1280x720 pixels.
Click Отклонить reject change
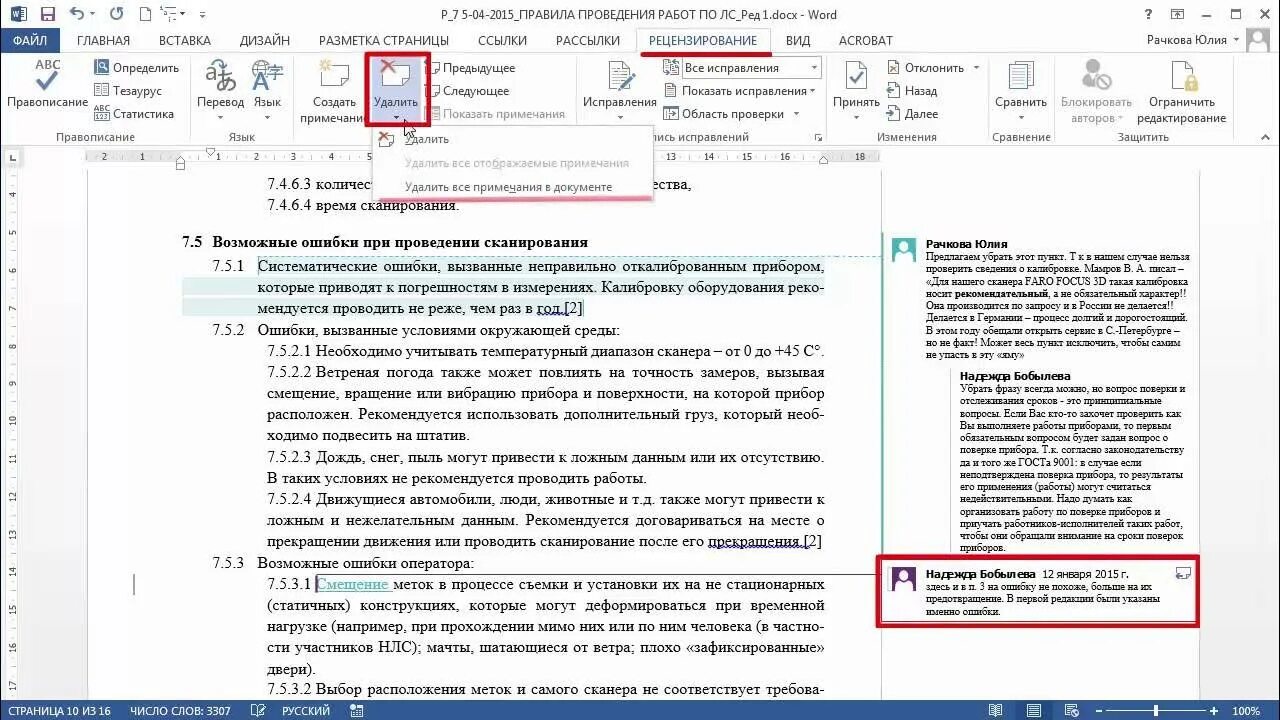point(925,68)
